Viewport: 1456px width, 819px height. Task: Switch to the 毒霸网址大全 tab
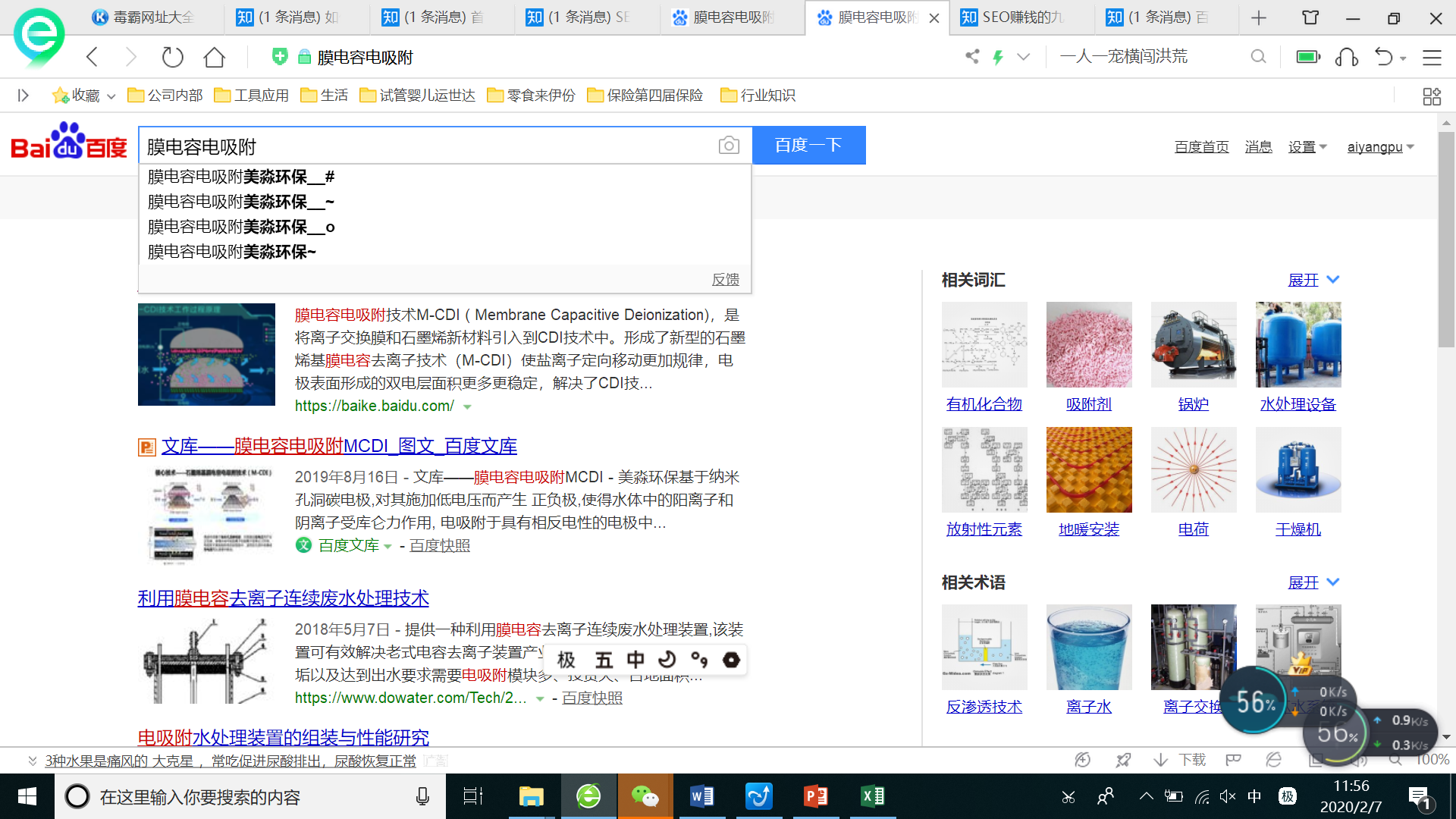144,17
